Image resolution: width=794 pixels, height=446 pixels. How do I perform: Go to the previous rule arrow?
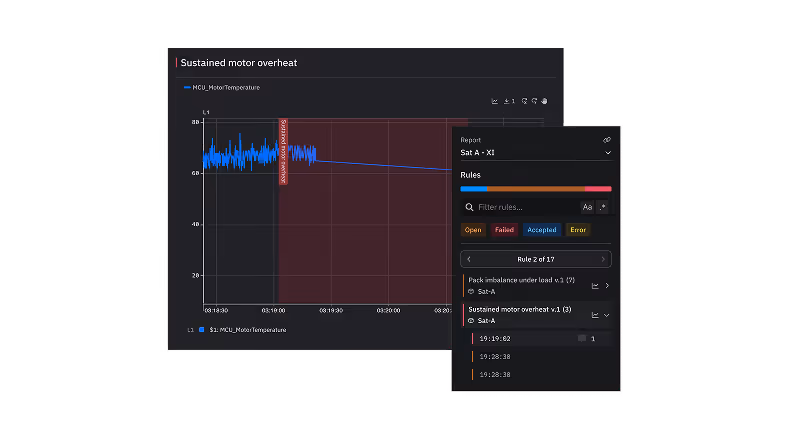click(x=469, y=259)
